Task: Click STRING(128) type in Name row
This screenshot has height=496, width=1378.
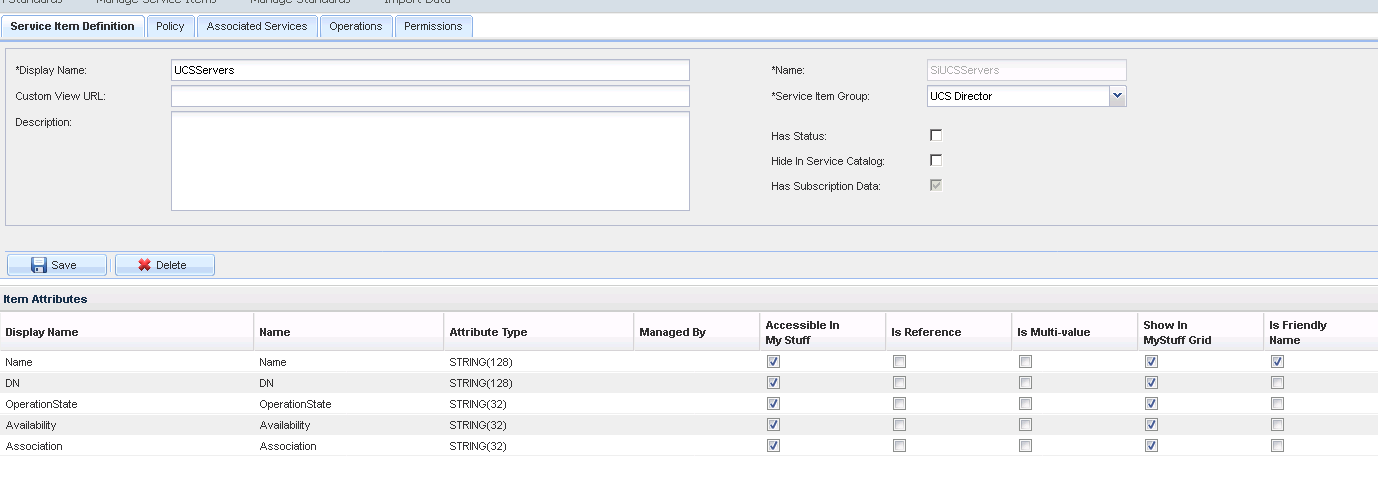Action: [x=481, y=362]
